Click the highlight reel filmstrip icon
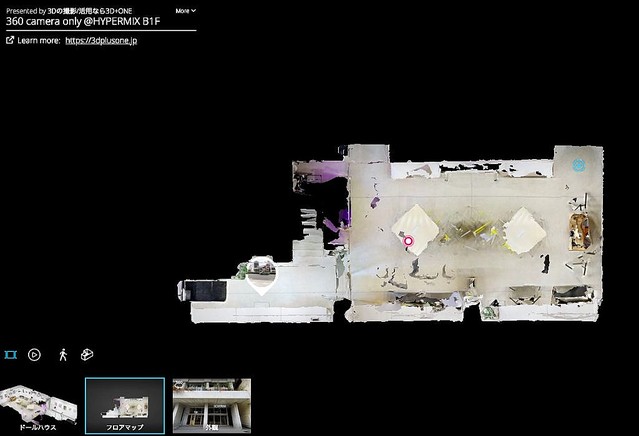 (11, 355)
